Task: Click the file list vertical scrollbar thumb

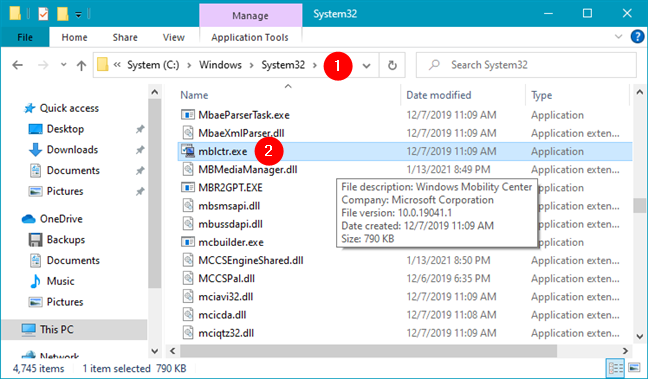Action: (640, 205)
